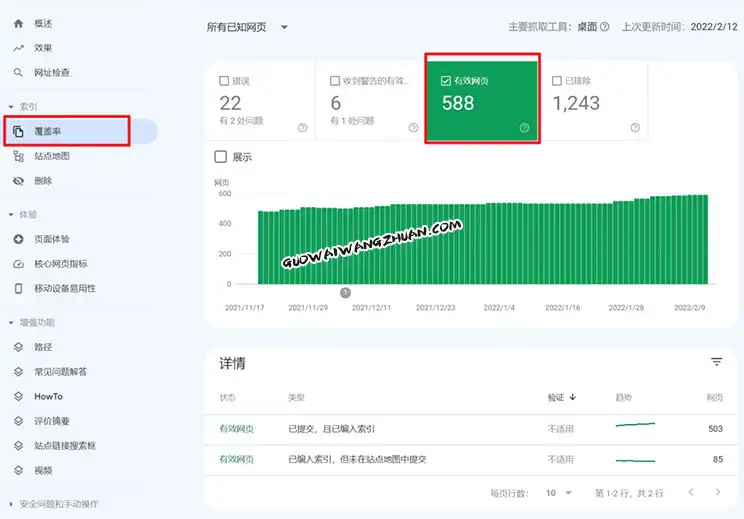This screenshot has height=519, width=744.
Task: Untick the 有效网页 checkbox
Action: pos(446,81)
